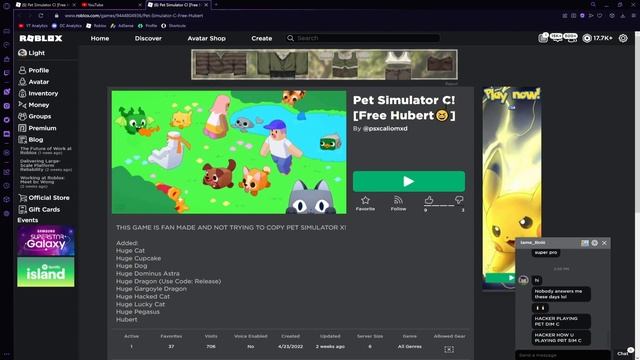Open the Avatar Shop
The width and height of the screenshot is (640, 360).
point(207,38)
